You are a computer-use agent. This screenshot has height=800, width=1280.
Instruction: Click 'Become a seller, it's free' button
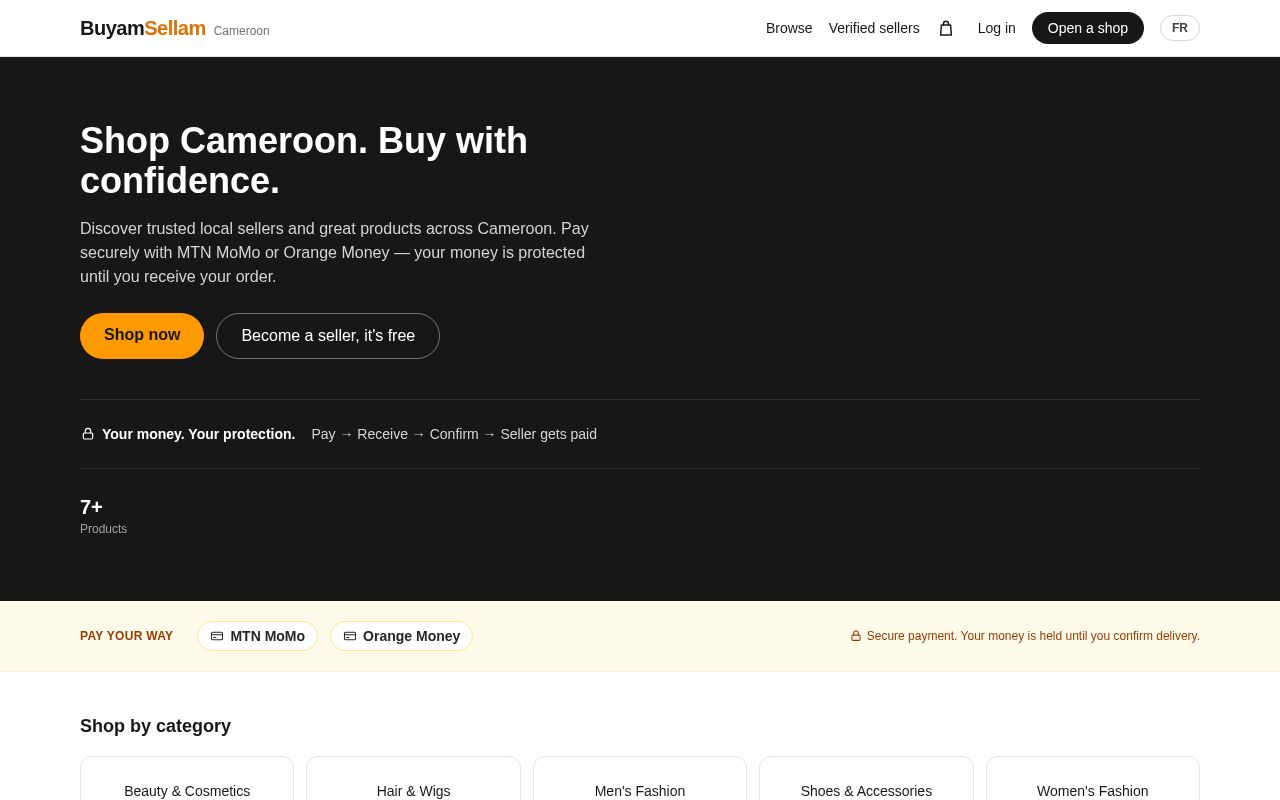328,336
